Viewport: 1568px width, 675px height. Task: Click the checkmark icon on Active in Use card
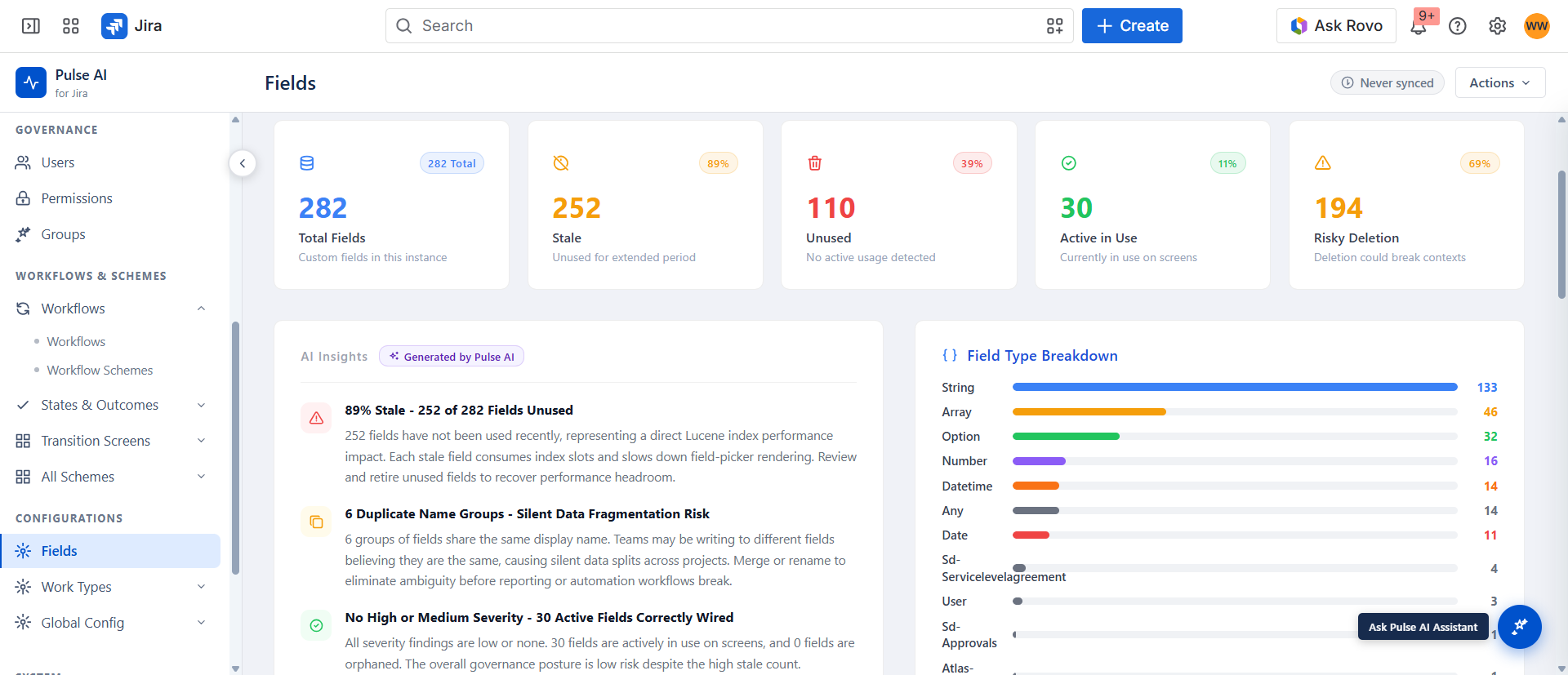[1069, 163]
